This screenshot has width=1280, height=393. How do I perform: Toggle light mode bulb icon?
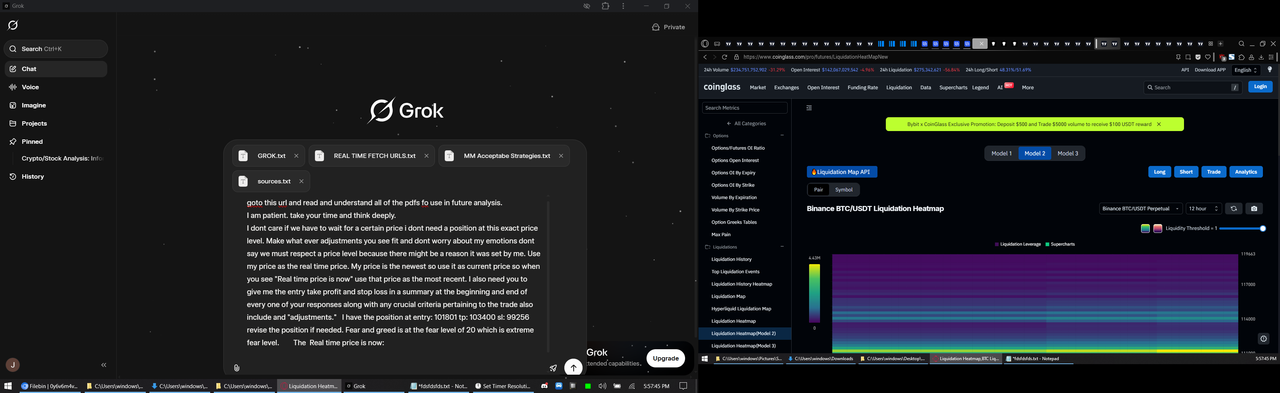(x=1271, y=70)
